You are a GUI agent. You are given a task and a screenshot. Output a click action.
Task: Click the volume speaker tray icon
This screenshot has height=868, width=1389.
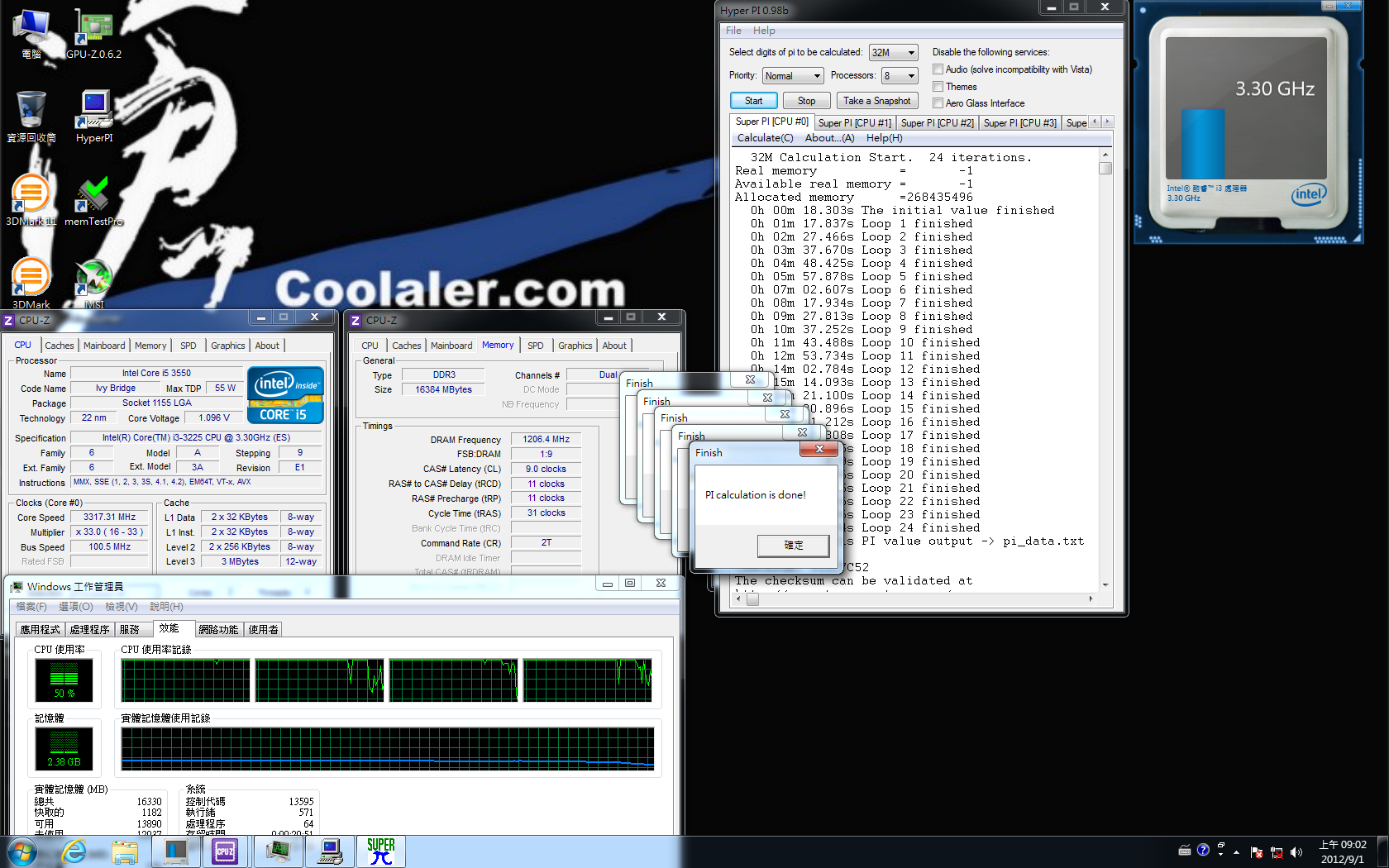tap(1296, 852)
